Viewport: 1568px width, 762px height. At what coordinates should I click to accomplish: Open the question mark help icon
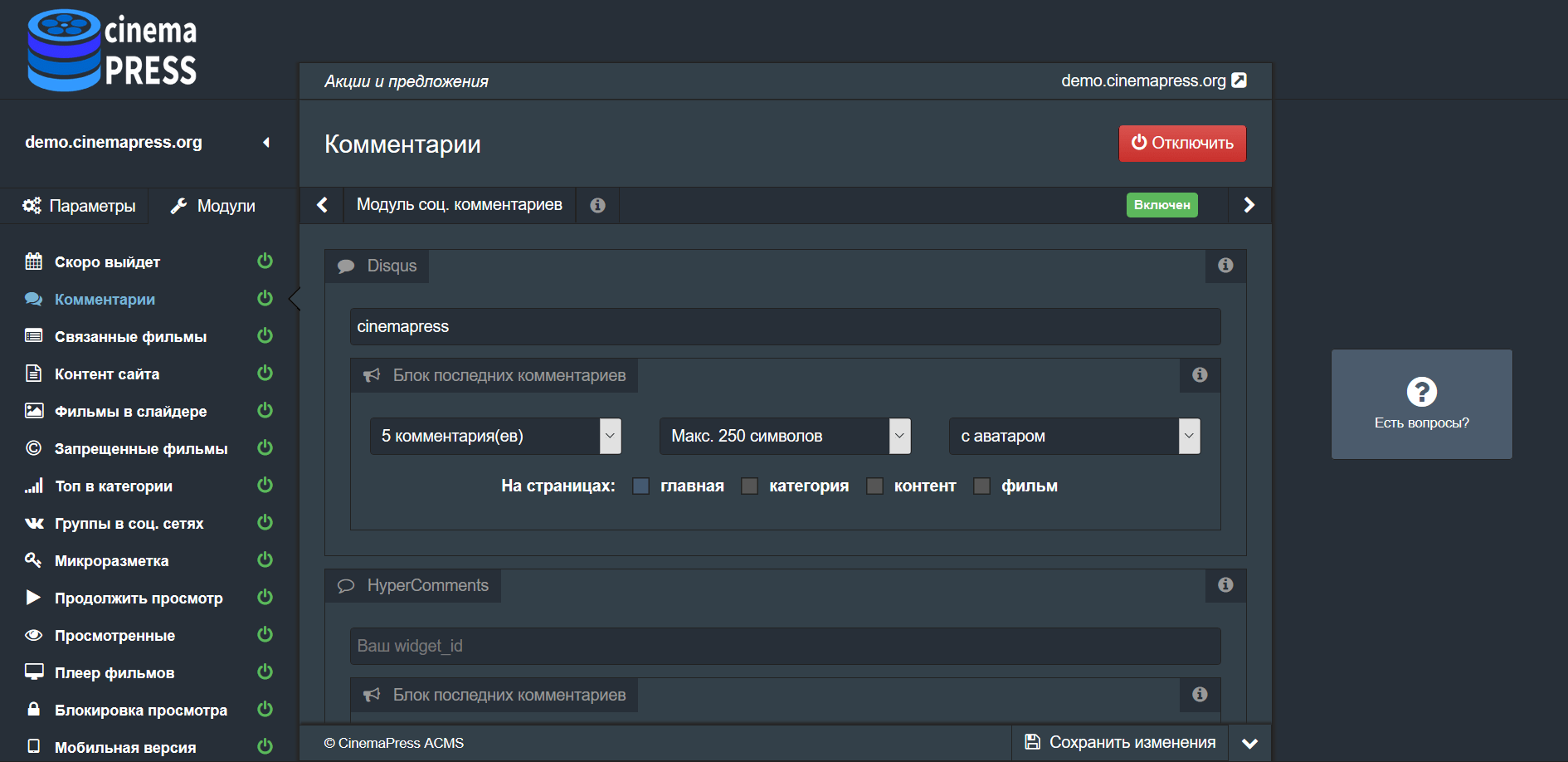pos(1421,392)
